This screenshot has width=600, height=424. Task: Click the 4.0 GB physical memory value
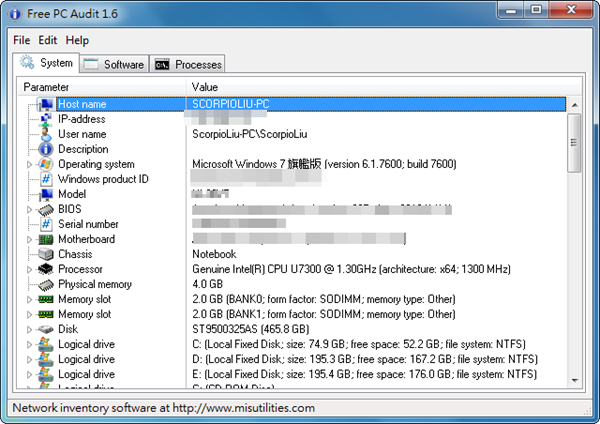[207, 284]
